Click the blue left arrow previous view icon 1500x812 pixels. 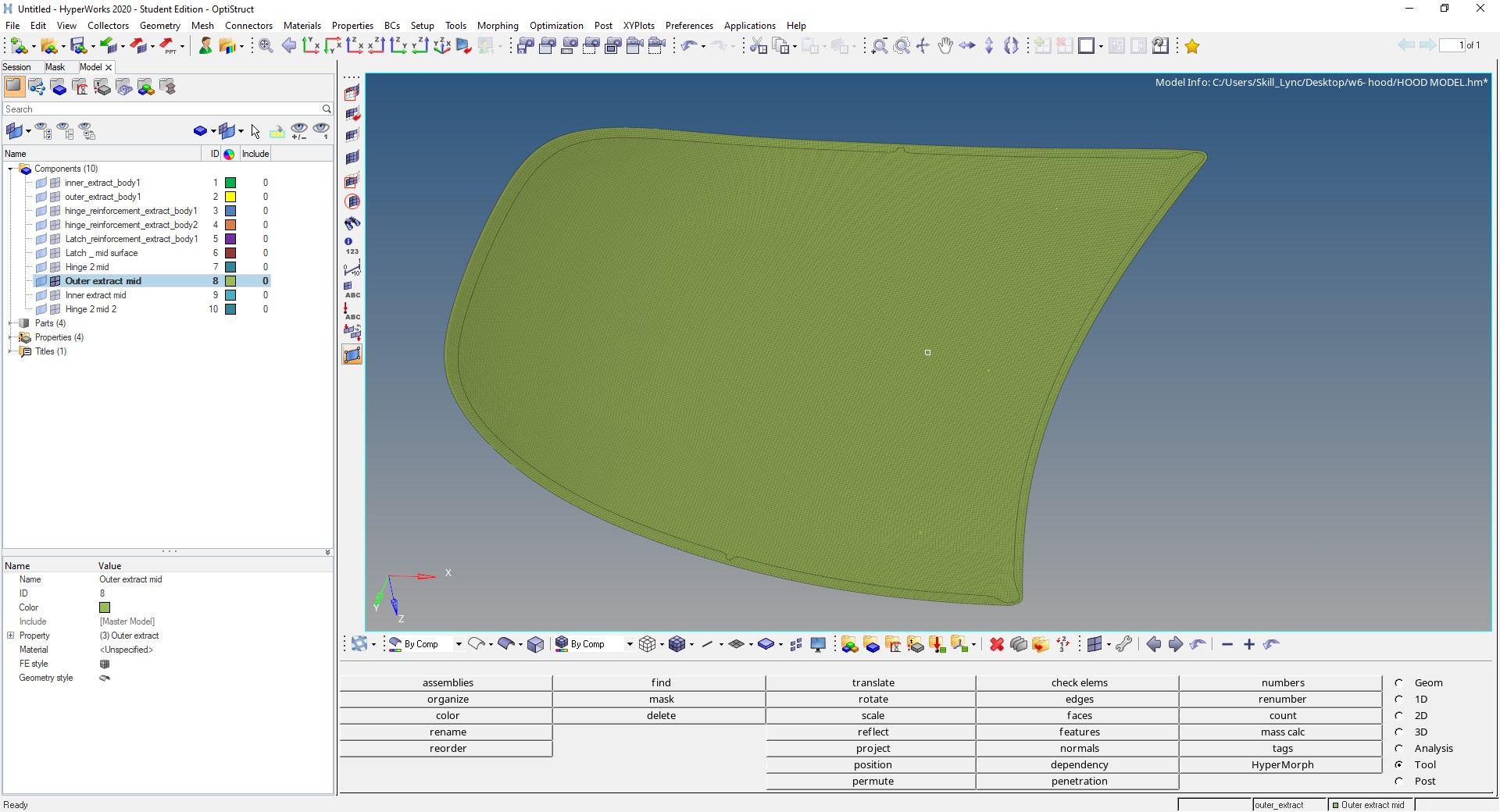[289, 46]
